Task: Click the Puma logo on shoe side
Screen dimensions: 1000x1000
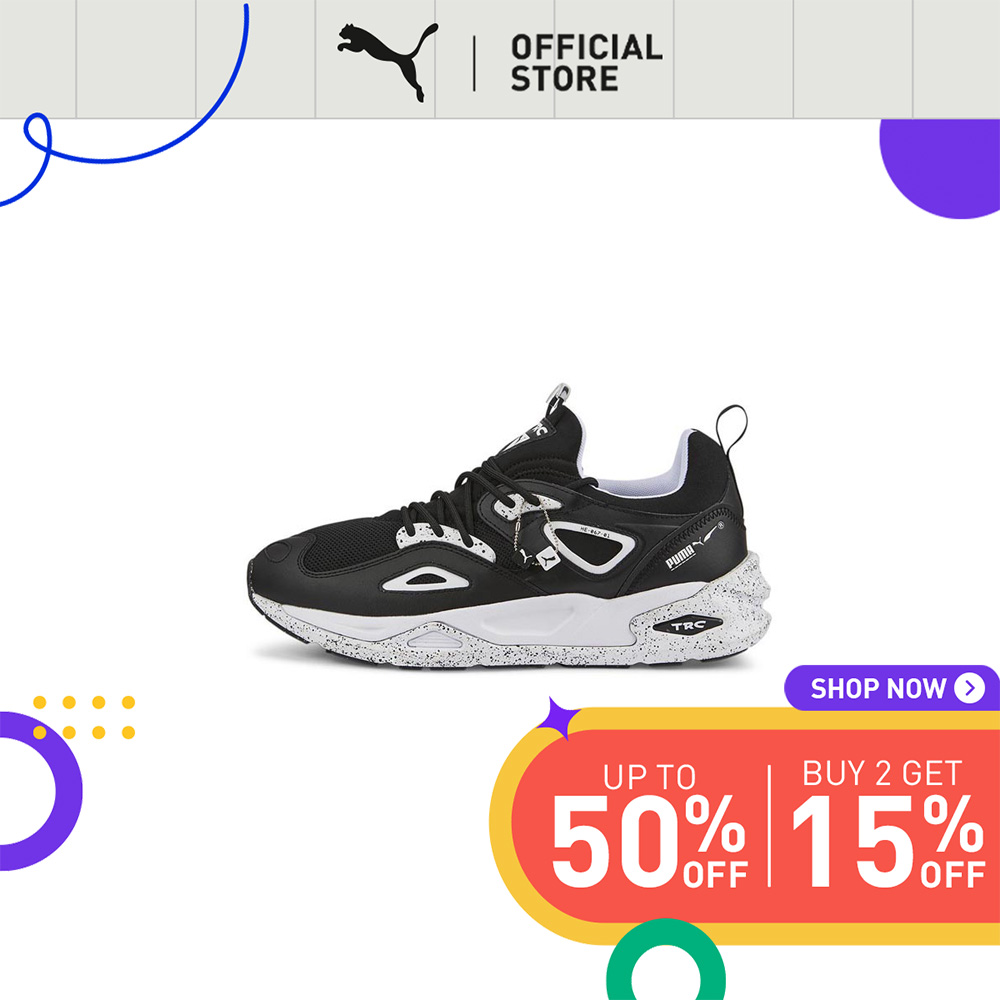Action: point(693,548)
